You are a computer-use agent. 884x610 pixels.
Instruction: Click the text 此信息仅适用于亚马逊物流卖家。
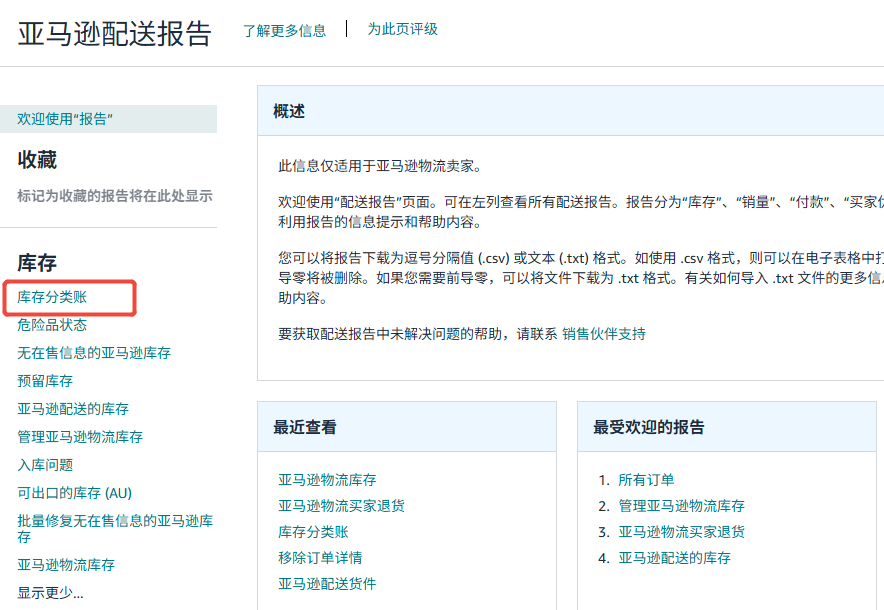pos(380,166)
